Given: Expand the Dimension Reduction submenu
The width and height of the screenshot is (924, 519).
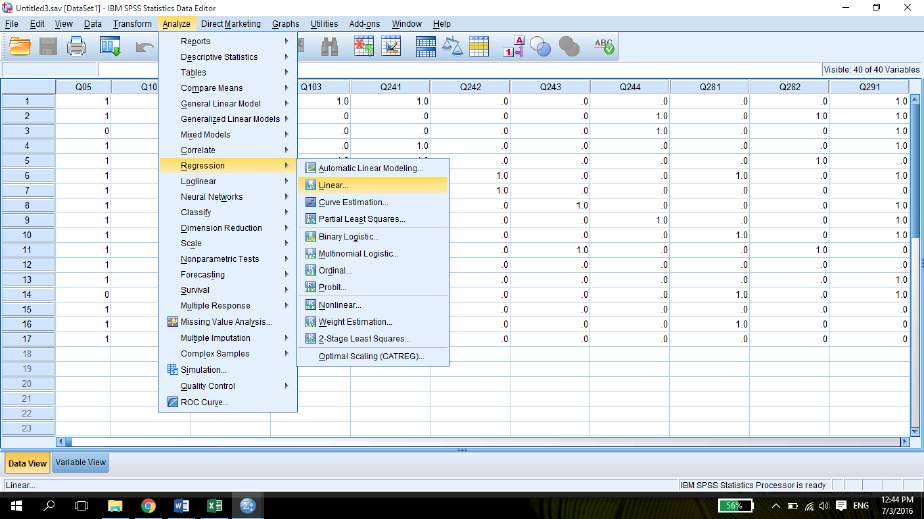Looking at the screenshot, I should tap(228, 228).
